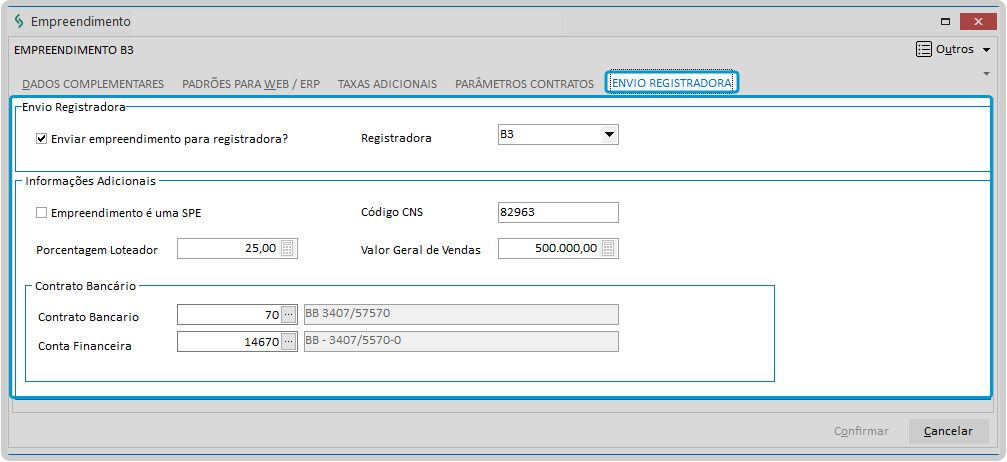
Task: Open the Padrões para Web / ERP tab
Action: point(251,84)
